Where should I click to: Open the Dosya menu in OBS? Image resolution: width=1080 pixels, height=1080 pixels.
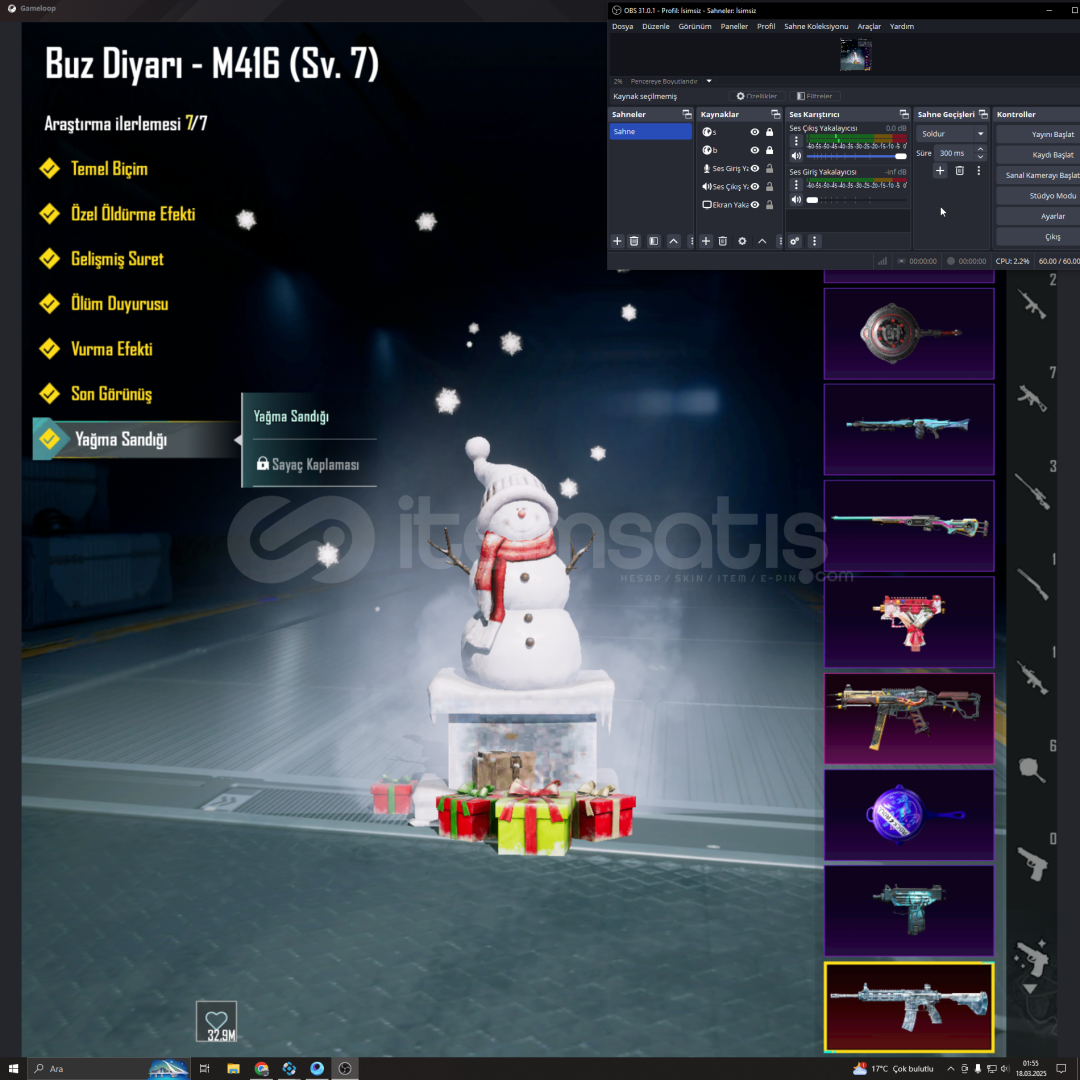[622, 26]
